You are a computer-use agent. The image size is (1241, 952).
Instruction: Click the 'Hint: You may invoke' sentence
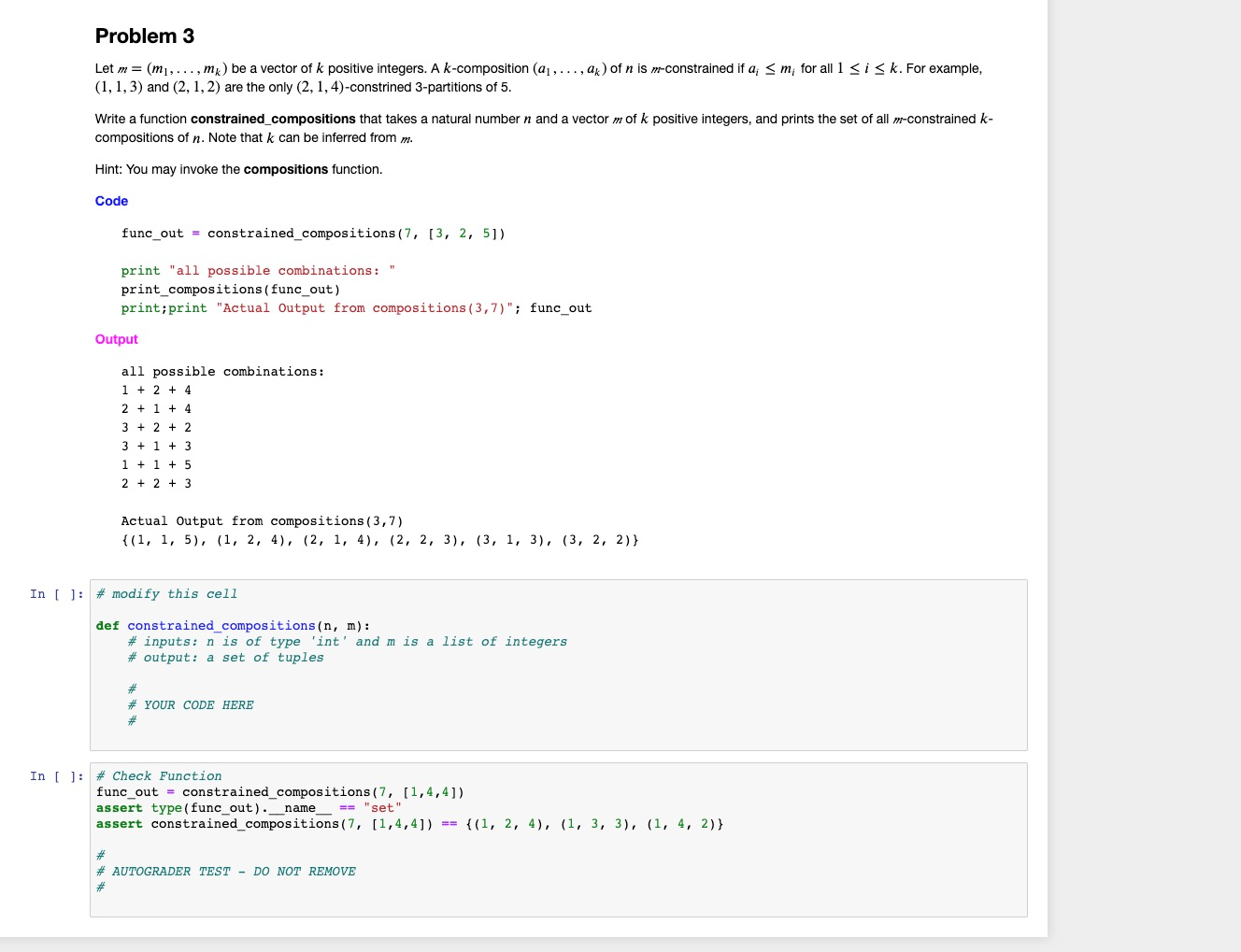[x=238, y=169]
